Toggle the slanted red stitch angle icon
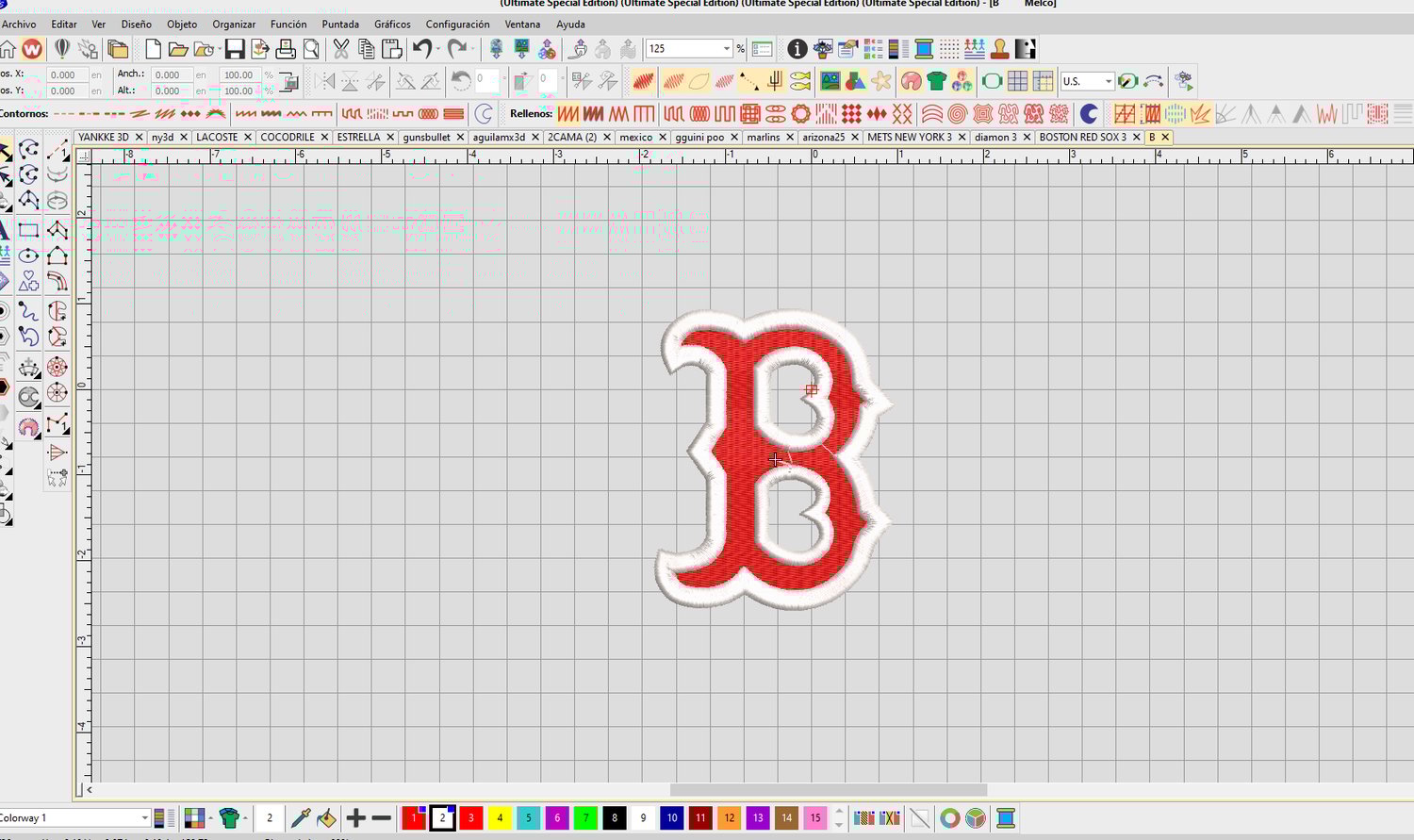This screenshot has height=840, width=1414. tap(644, 82)
